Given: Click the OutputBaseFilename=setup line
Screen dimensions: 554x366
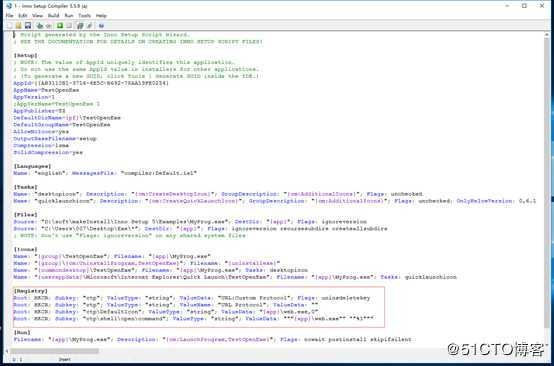Looking at the screenshot, I should point(55,138).
